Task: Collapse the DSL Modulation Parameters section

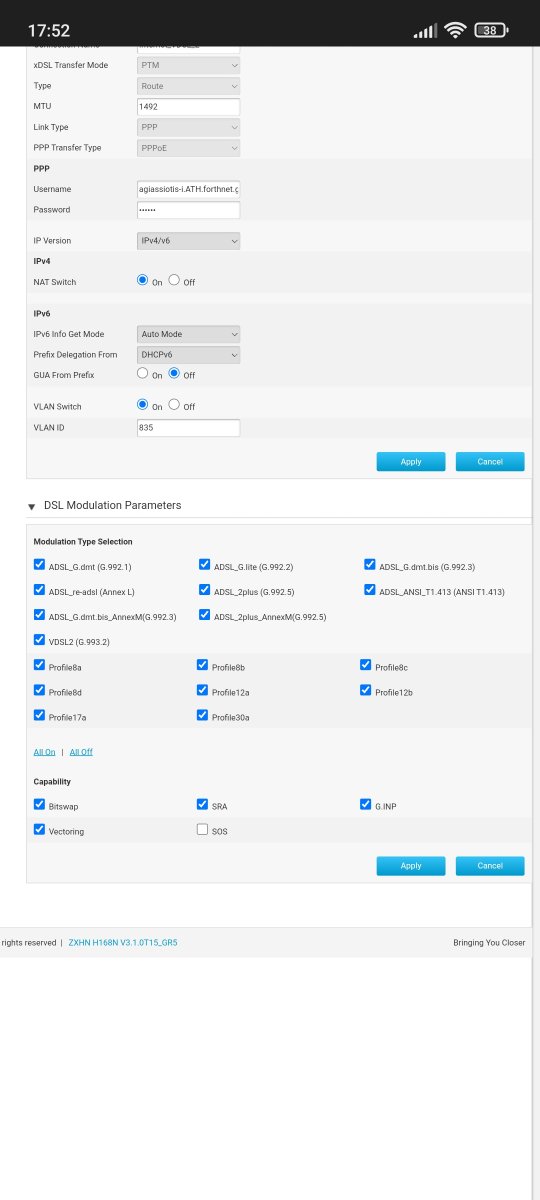Action: tap(32, 506)
